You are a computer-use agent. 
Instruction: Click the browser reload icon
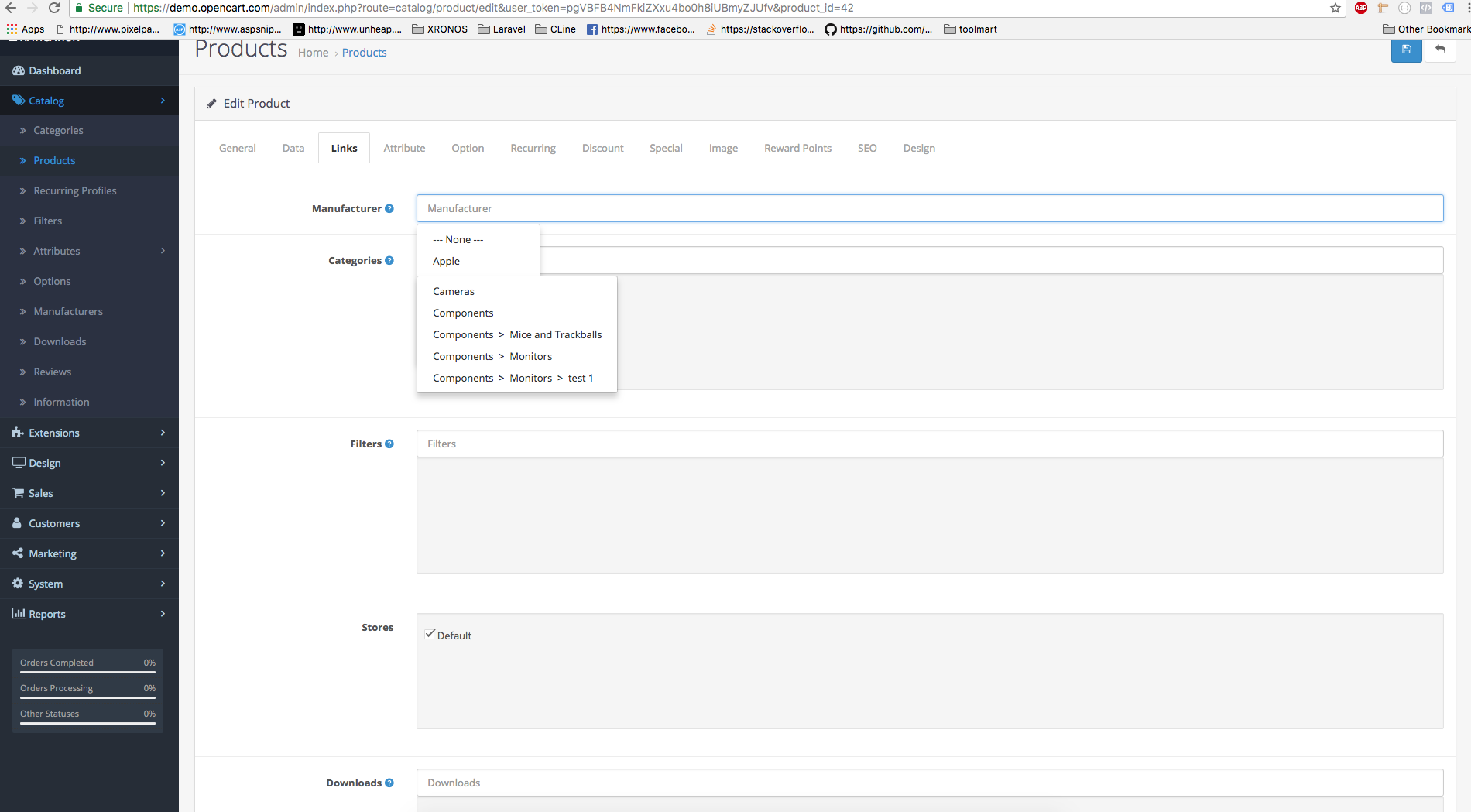click(x=54, y=8)
